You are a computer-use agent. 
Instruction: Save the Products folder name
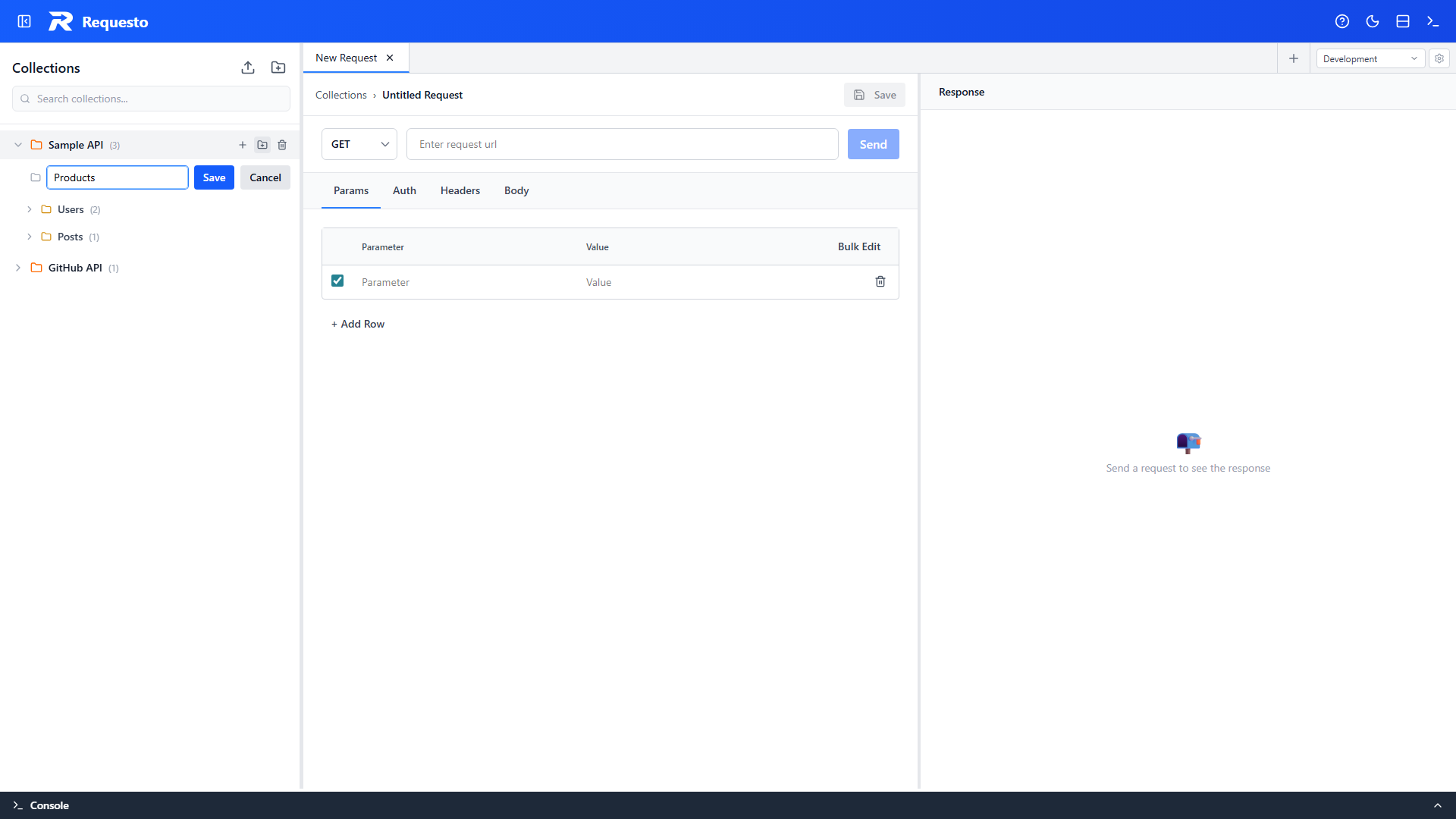(214, 177)
